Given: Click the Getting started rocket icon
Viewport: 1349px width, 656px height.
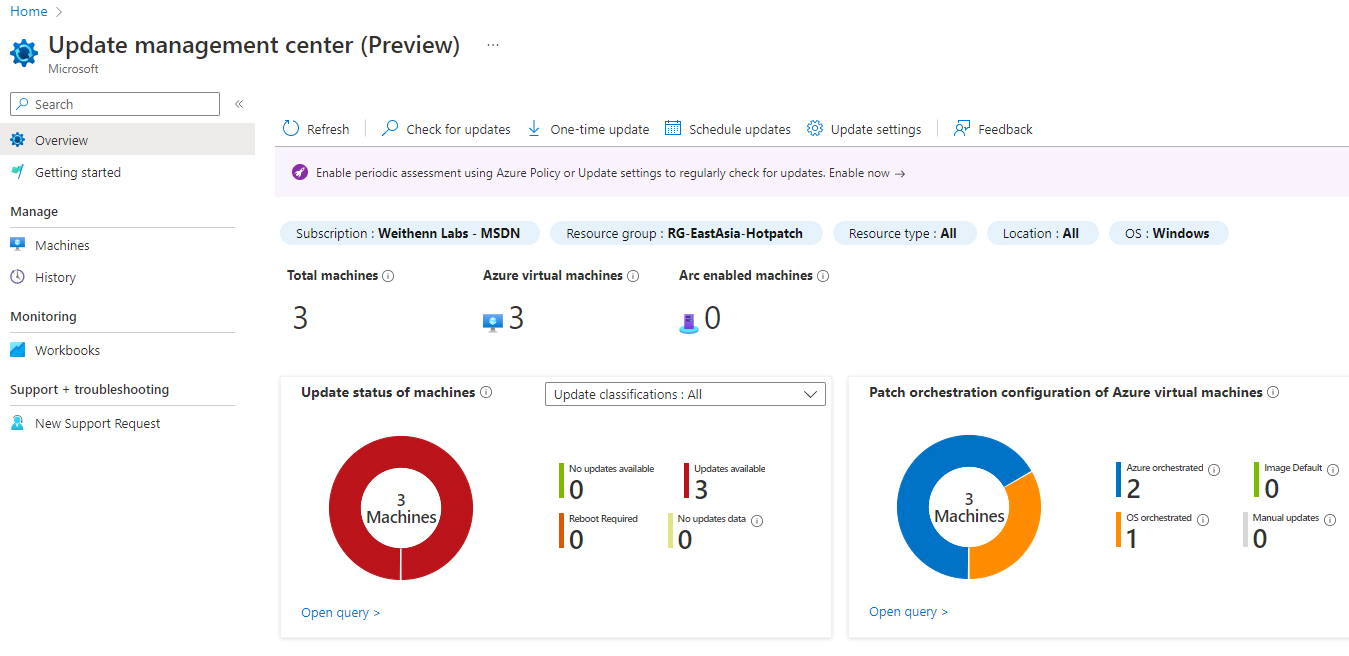Looking at the screenshot, I should click(x=18, y=172).
